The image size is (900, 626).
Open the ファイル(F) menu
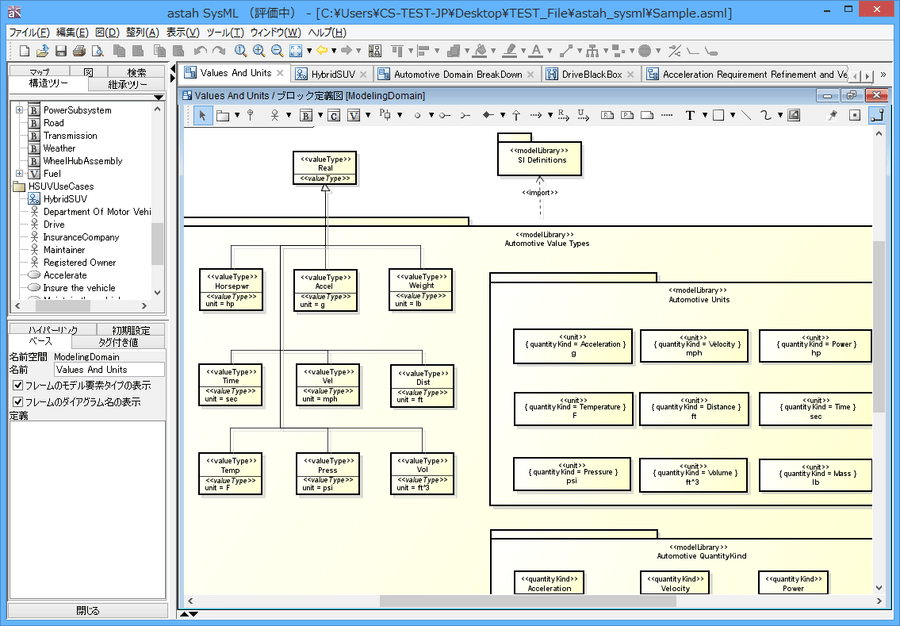tap(29, 33)
